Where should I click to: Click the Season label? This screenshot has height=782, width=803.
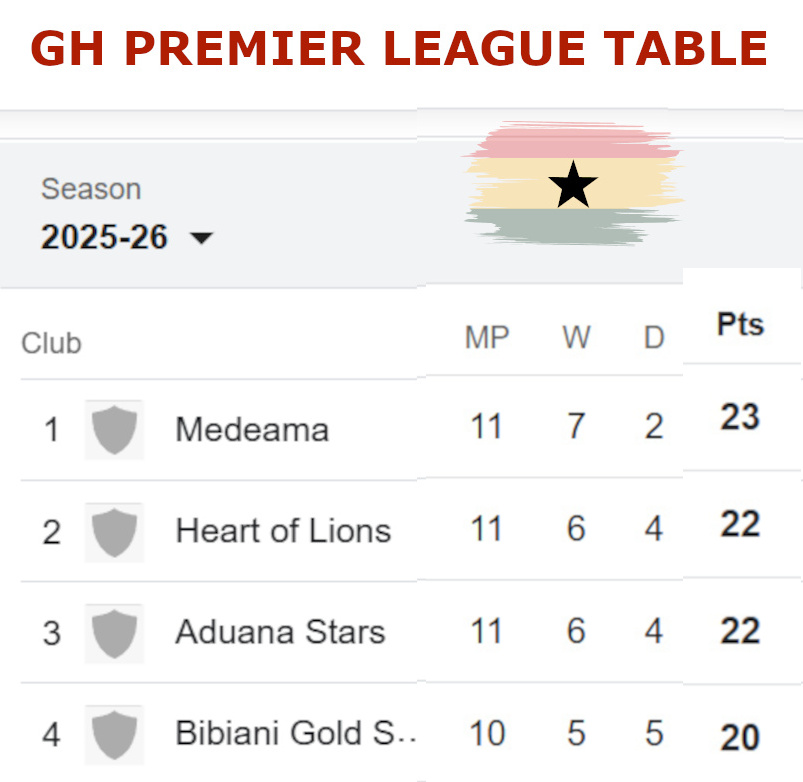[x=91, y=189]
